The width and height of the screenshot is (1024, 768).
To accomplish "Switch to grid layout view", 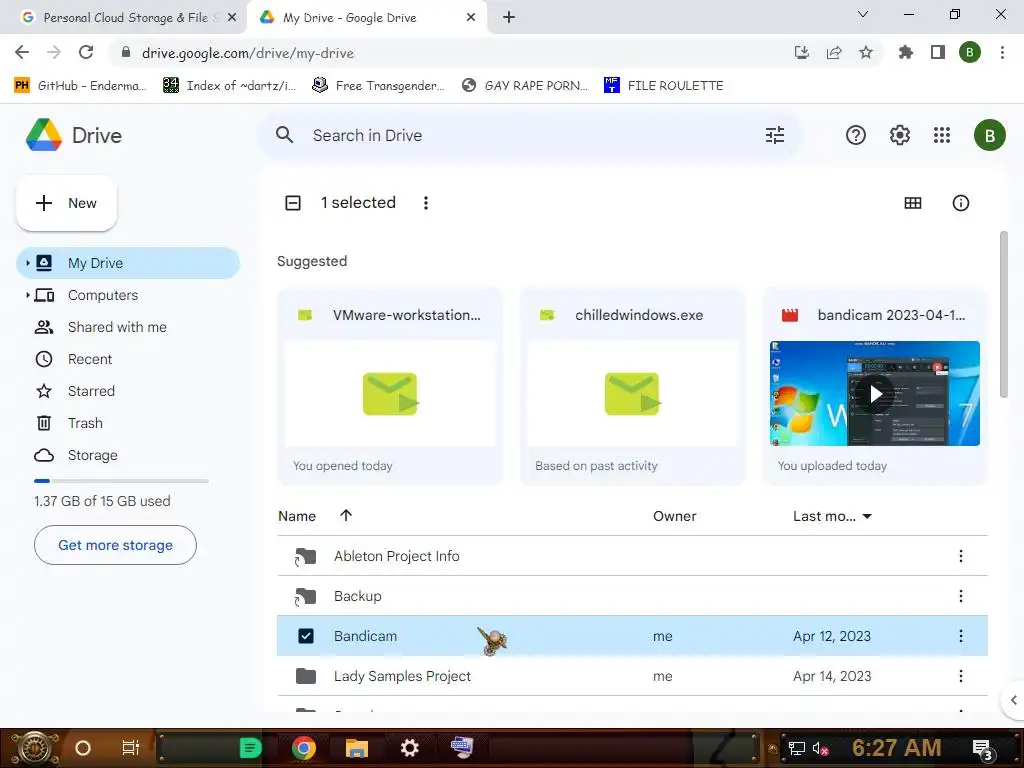I will point(912,203).
